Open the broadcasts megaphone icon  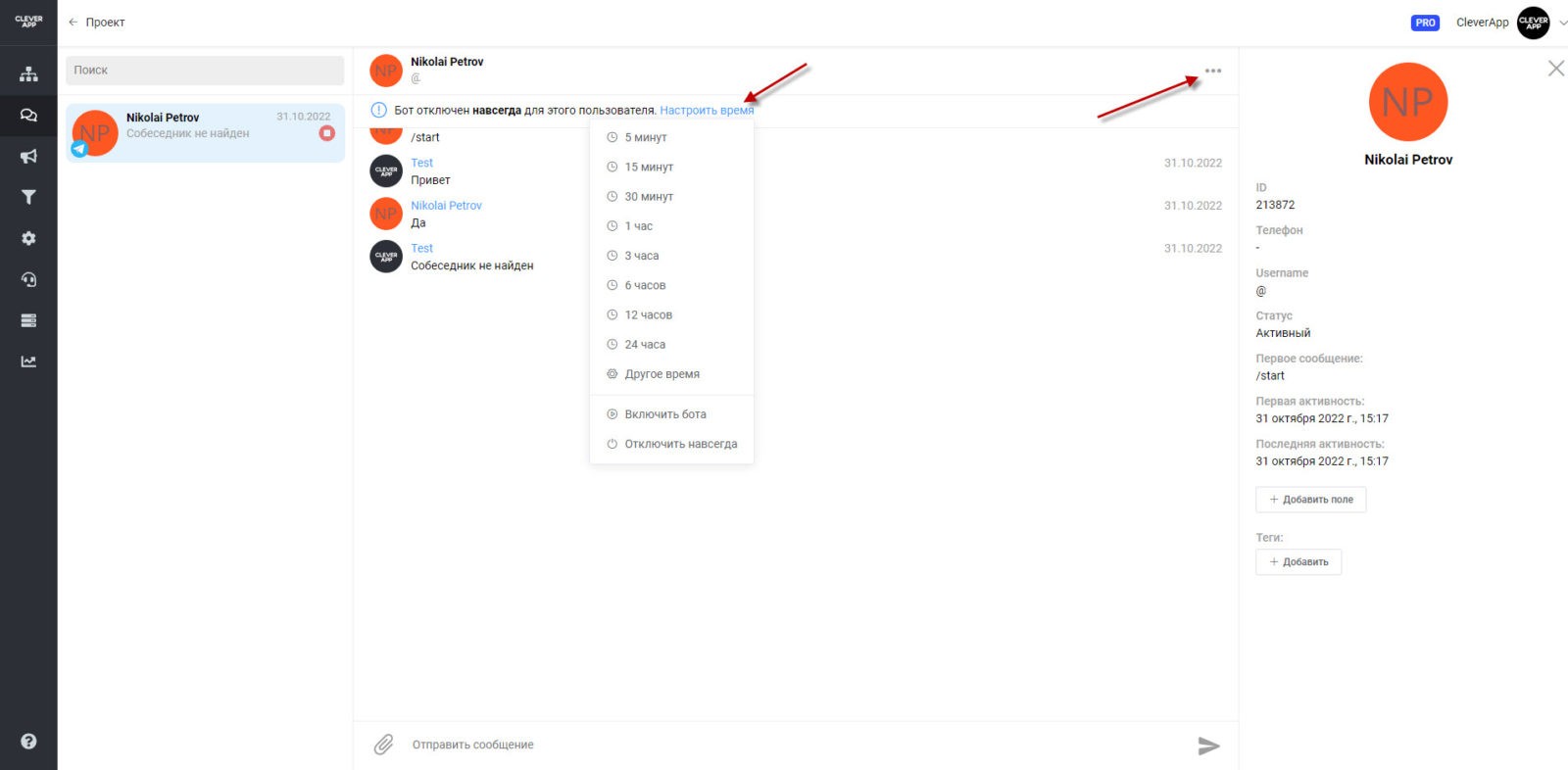pyautogui.click(x=28, y=157)
